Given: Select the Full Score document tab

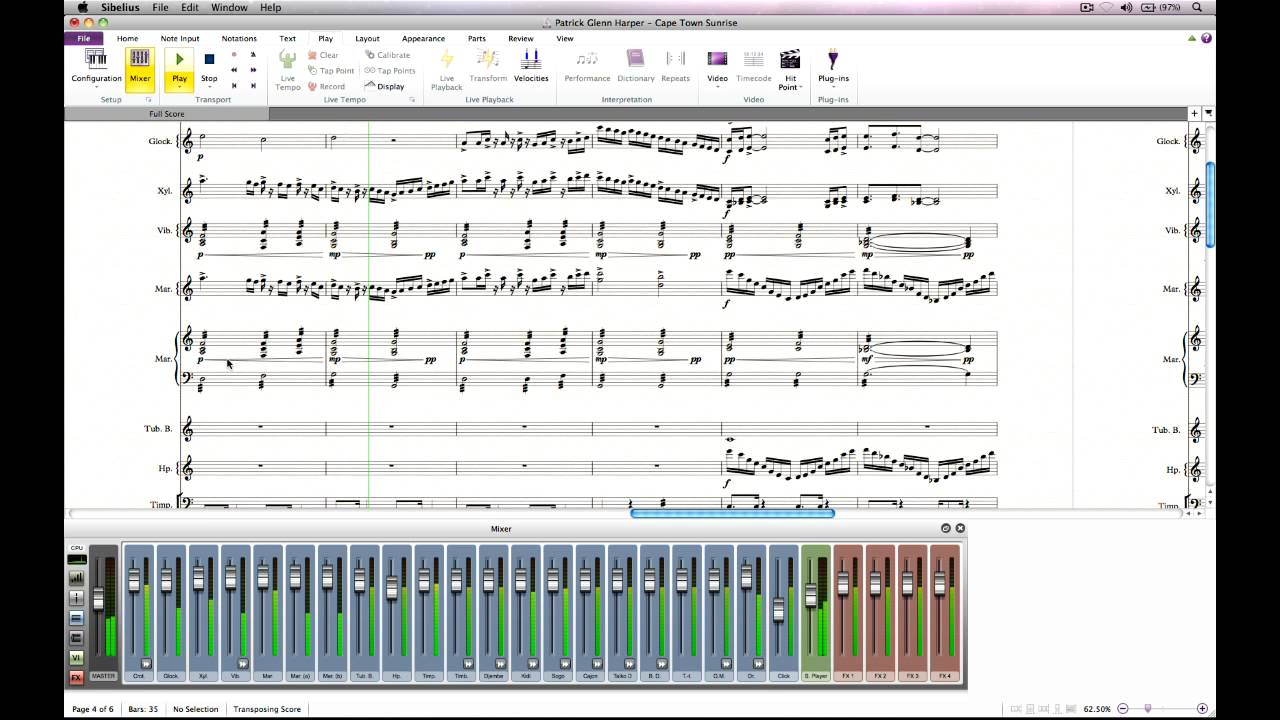Looking at the screenshot, I should point(167,114).
